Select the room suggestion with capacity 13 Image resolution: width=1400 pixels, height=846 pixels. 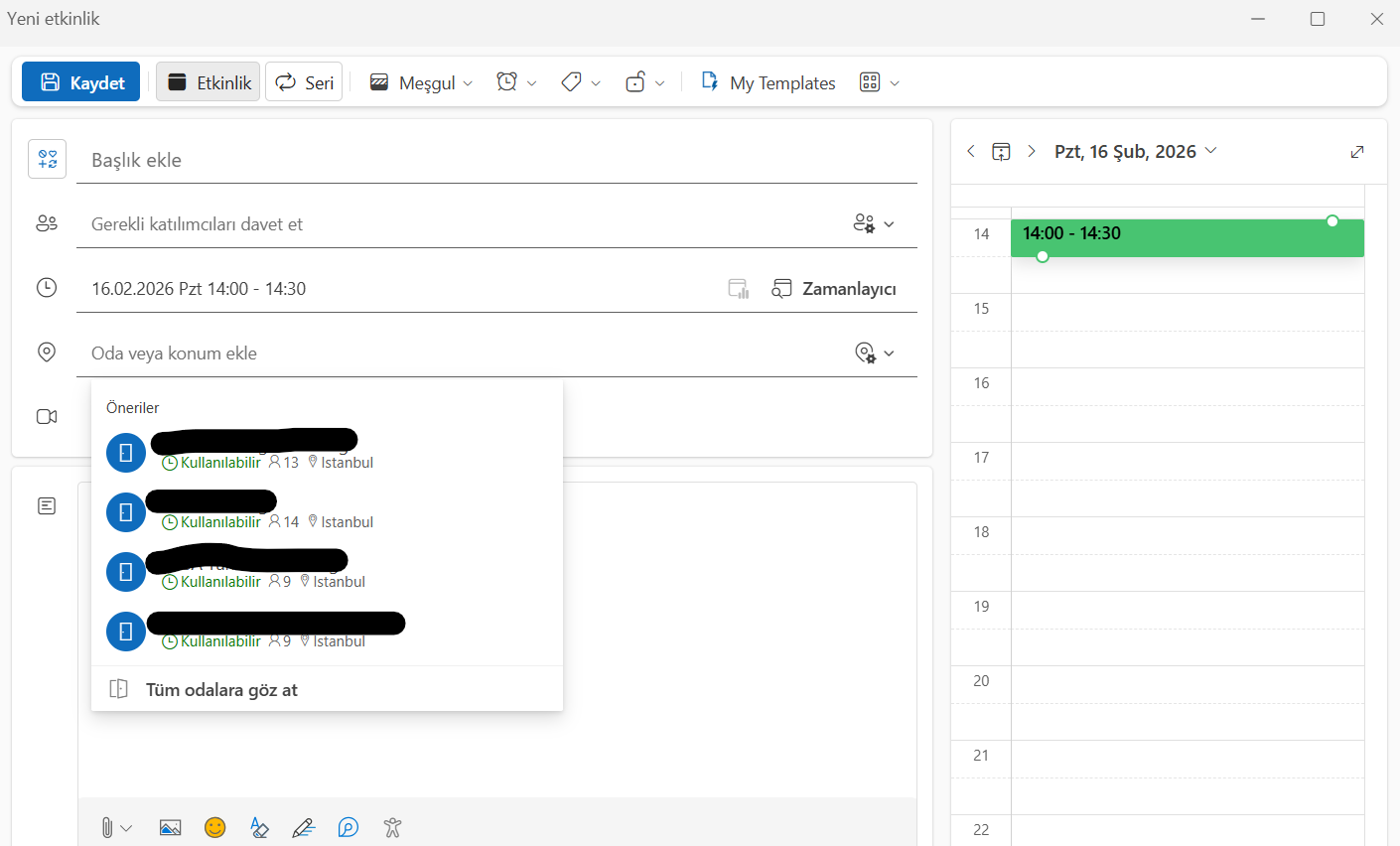327,452
